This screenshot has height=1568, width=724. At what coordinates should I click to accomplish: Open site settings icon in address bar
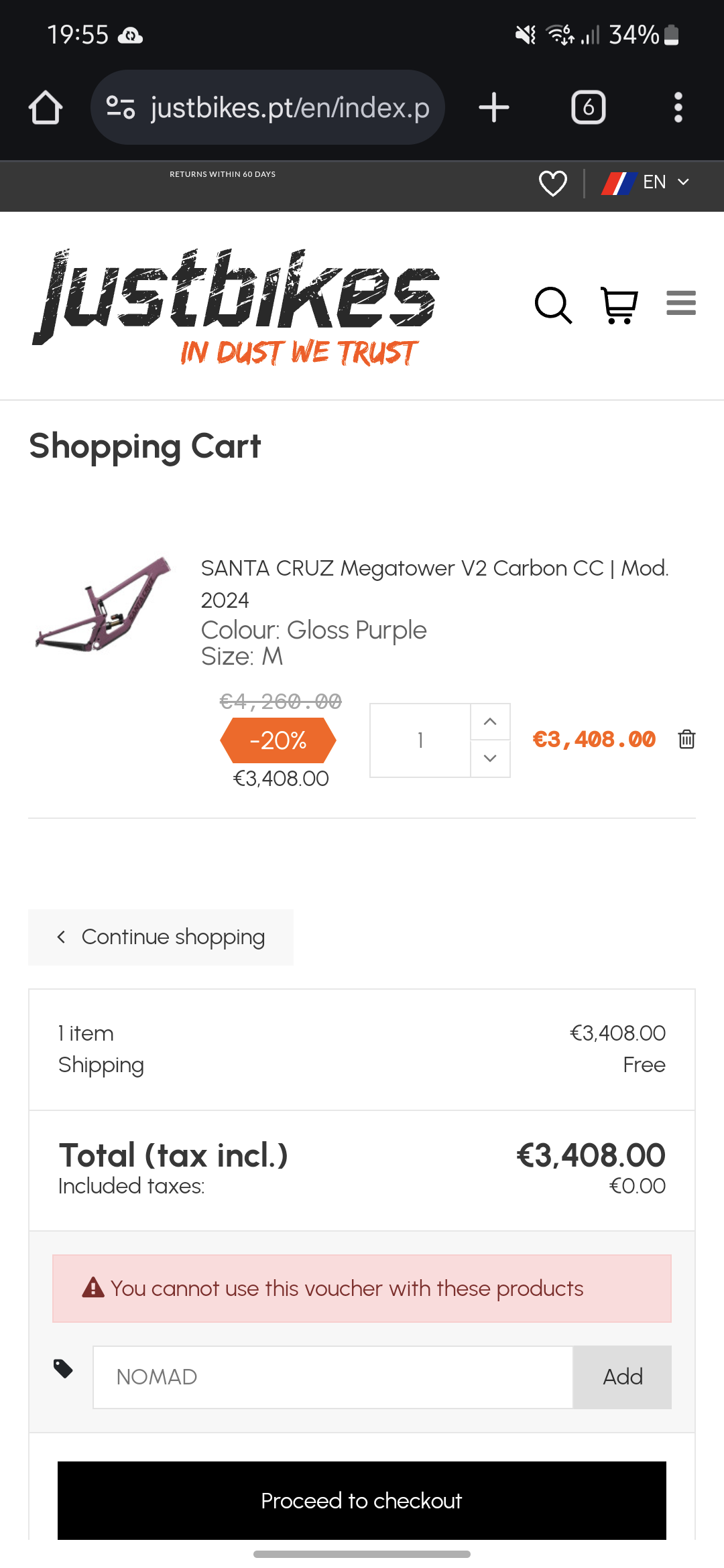121,107
